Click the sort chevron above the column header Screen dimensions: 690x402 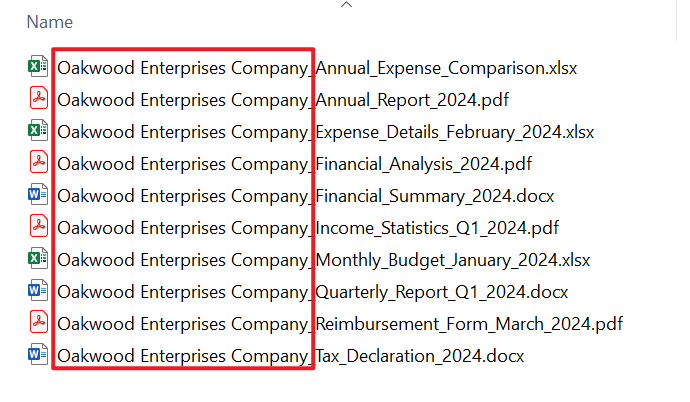[x=346, y=5]
